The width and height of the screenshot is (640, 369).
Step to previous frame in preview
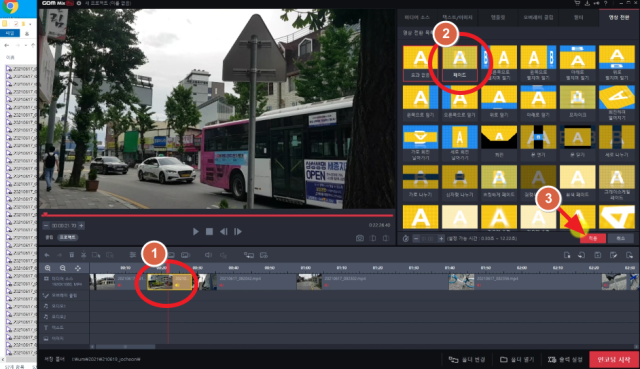224,231
